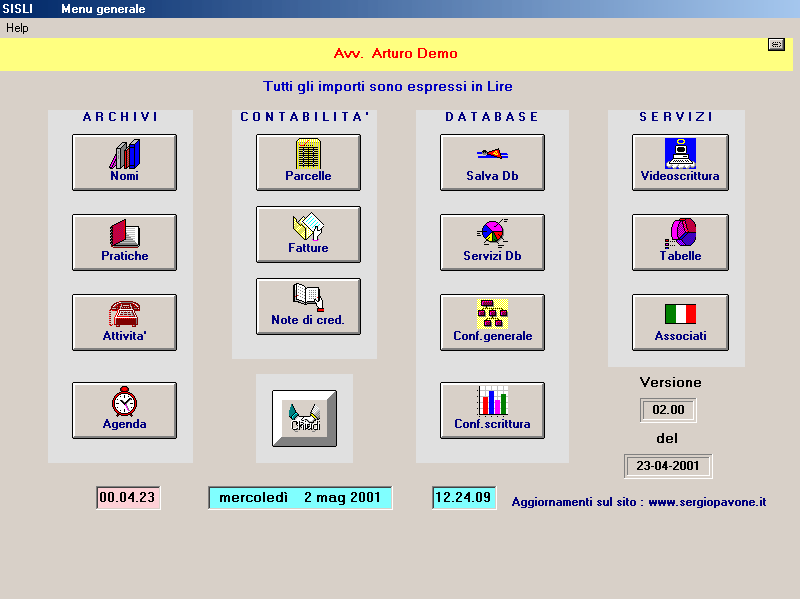Click the pink 00.04.23 timer field
The image size is (800, 600).
[x=128, y=497]
